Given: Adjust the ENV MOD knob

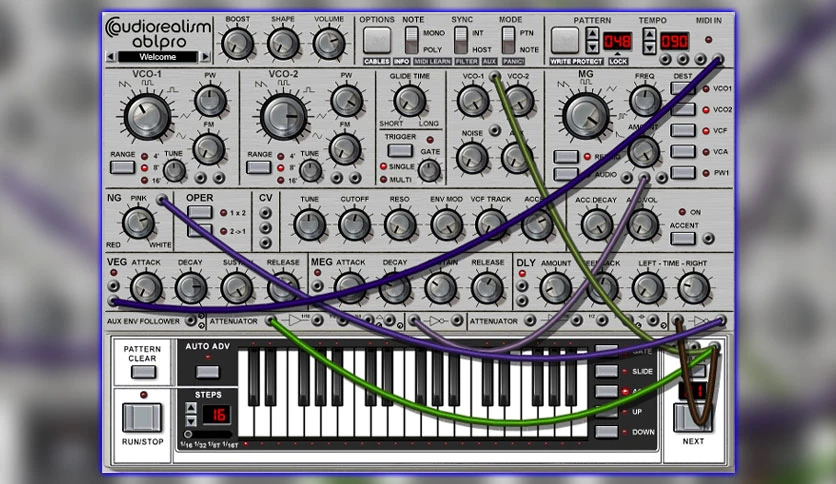Looking at the screenshot, I should click(446, 224).
